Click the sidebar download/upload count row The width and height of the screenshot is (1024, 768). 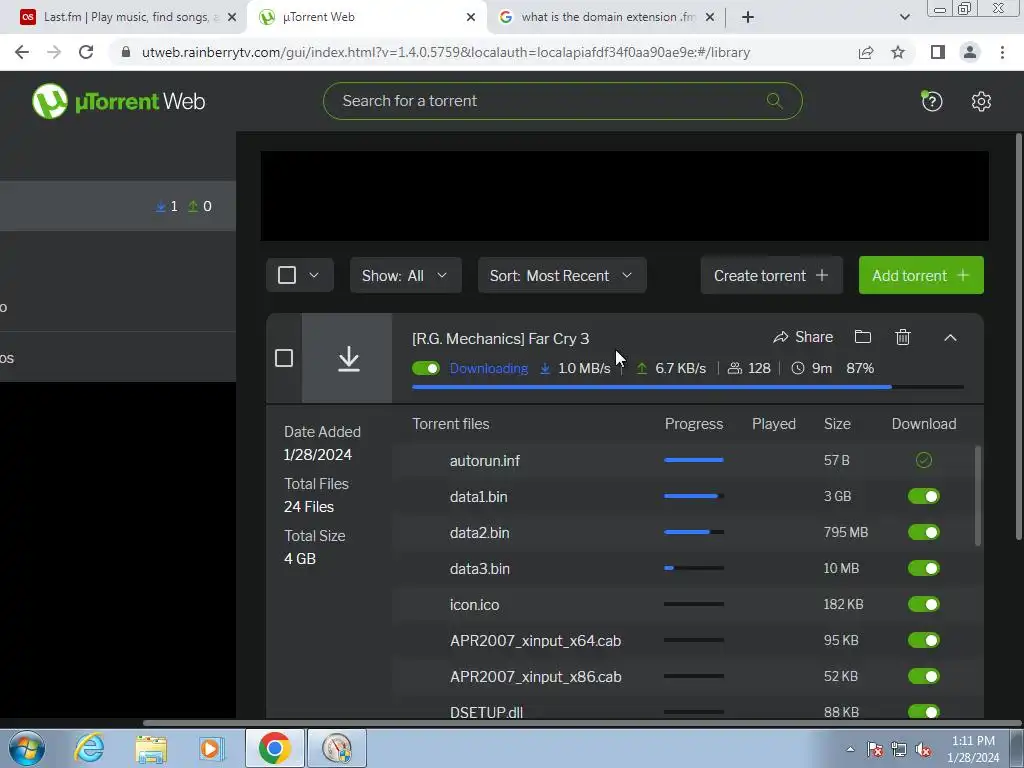coord(118,206)
